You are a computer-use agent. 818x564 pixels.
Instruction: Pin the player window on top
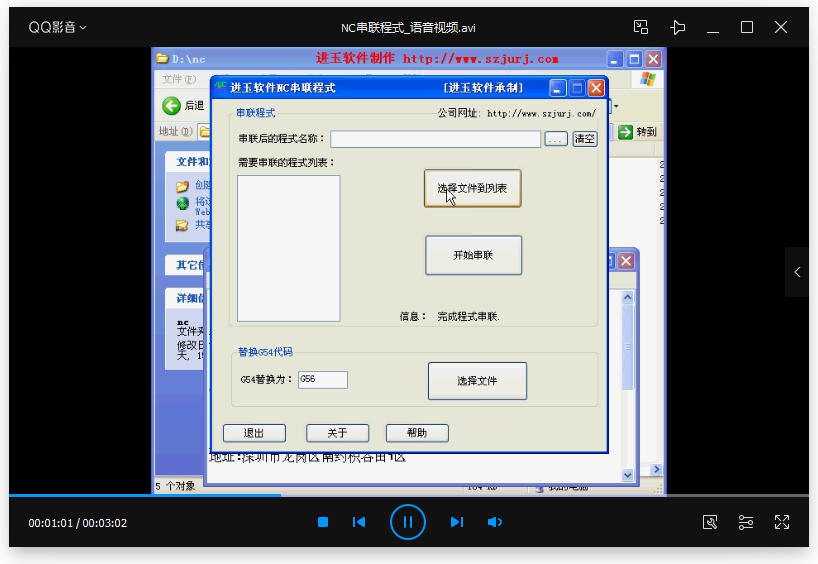pos(677,27)
